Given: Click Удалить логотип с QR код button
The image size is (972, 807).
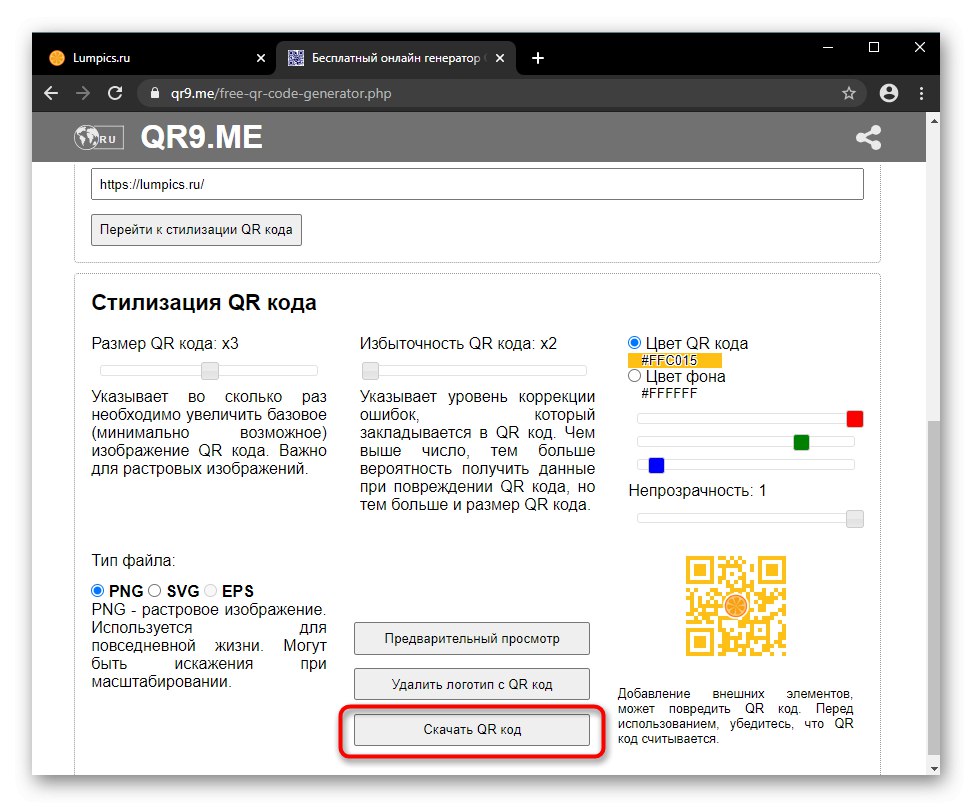Looking at the screenshot, I should 472,684.
